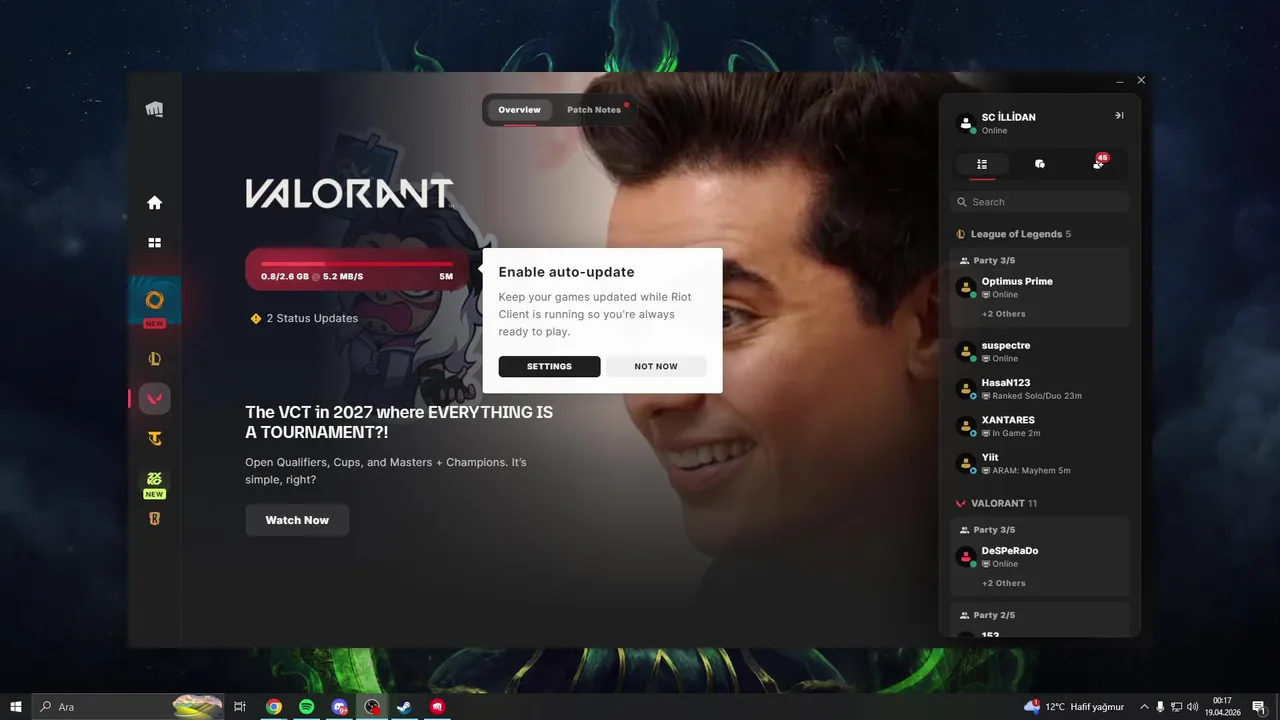Click the Windows taskbar search box
The height and width of the screenshot is (720, 1280).
130,706
